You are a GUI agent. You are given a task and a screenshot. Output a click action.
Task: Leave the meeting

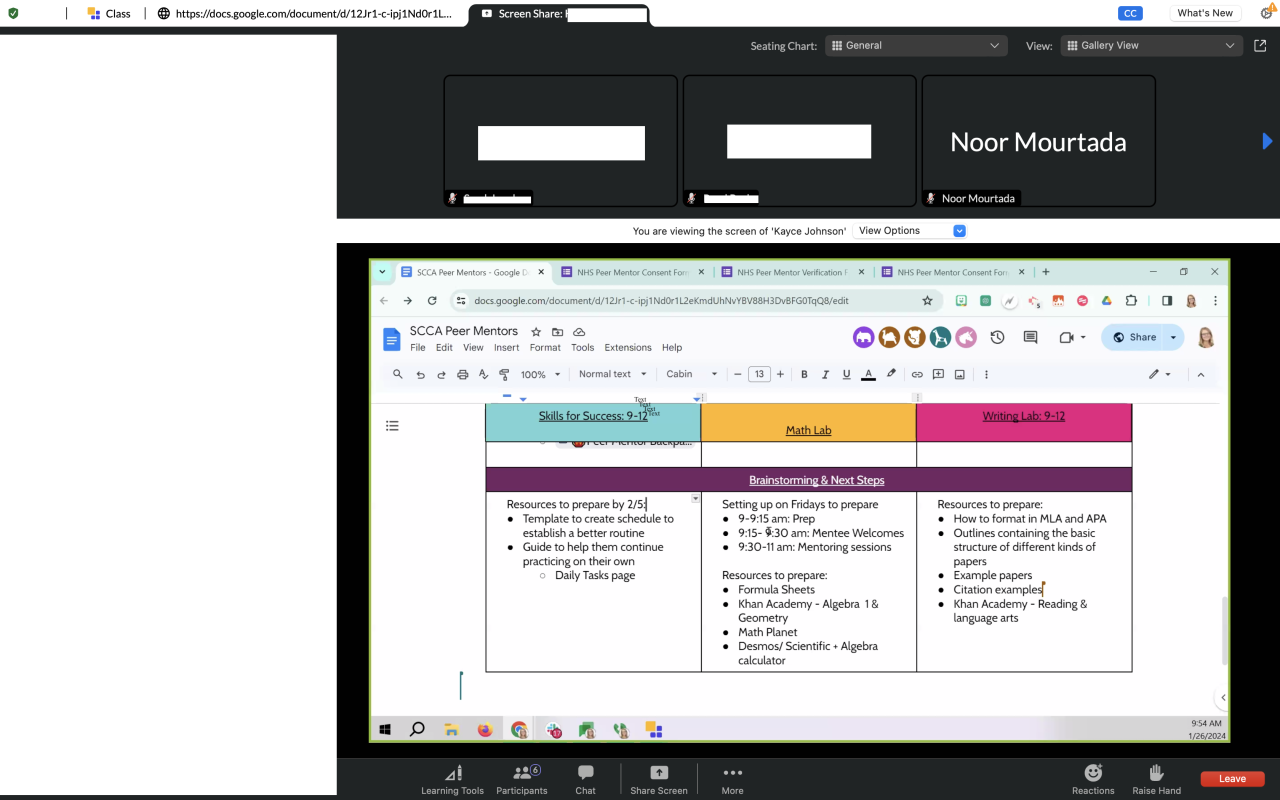pos(1232,779)
